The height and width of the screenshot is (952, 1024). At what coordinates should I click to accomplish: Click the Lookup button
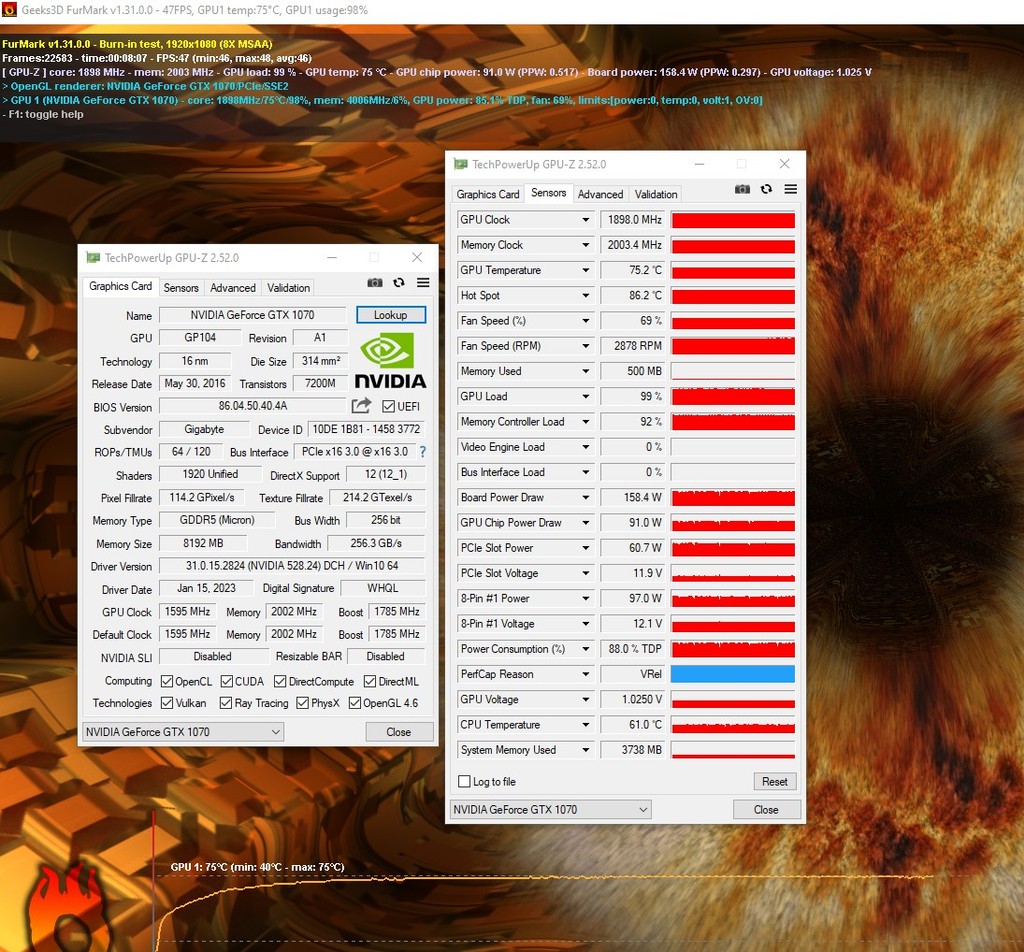pos(391,315)
